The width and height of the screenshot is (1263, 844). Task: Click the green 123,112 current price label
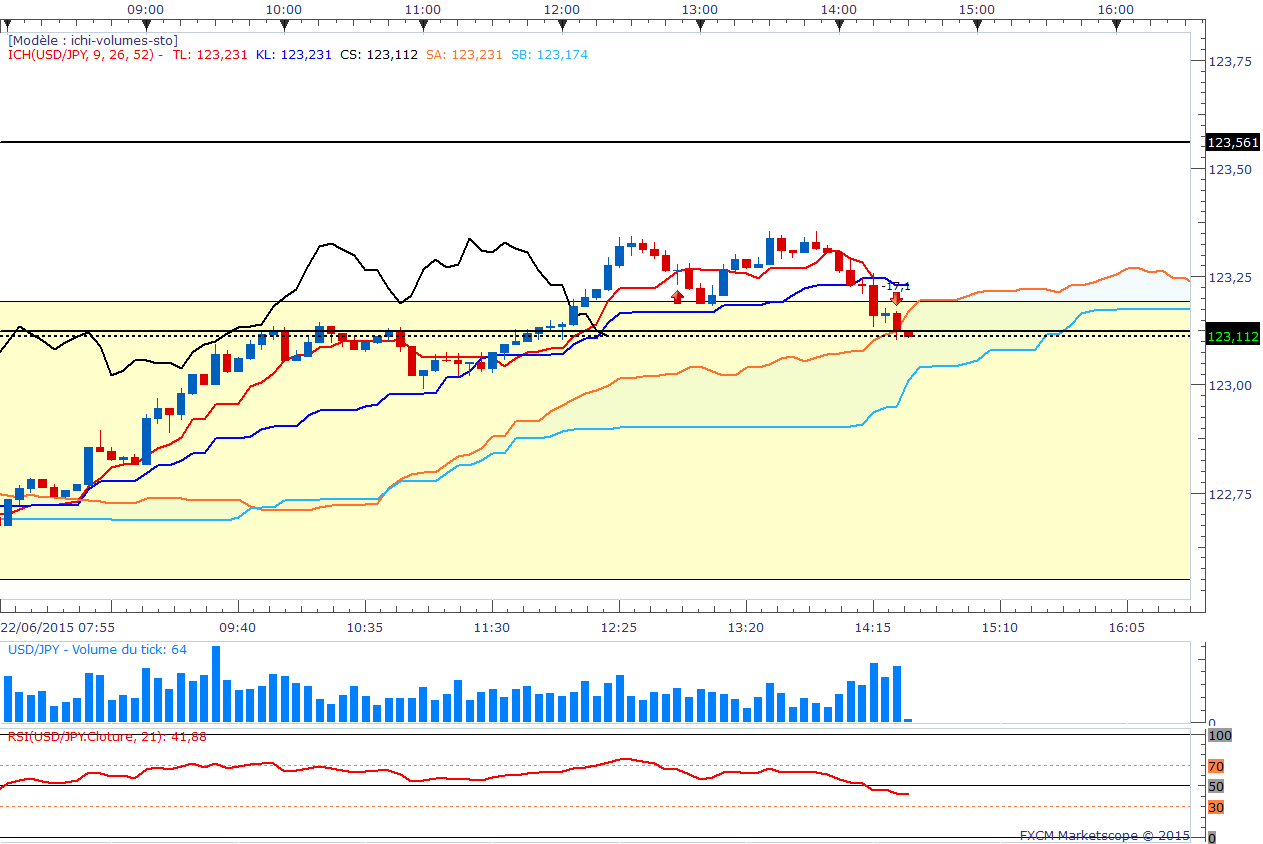[x=1233, y=336]
